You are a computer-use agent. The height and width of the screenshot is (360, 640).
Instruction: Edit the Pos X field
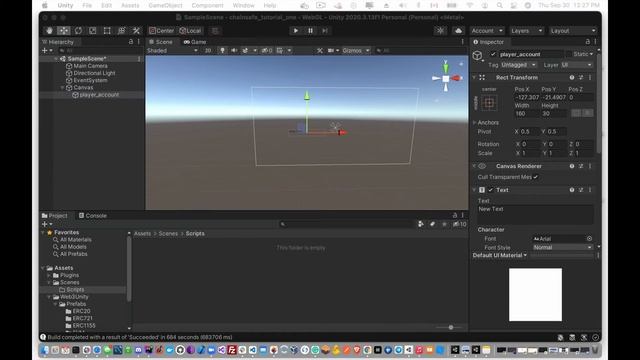click(527, 98)
